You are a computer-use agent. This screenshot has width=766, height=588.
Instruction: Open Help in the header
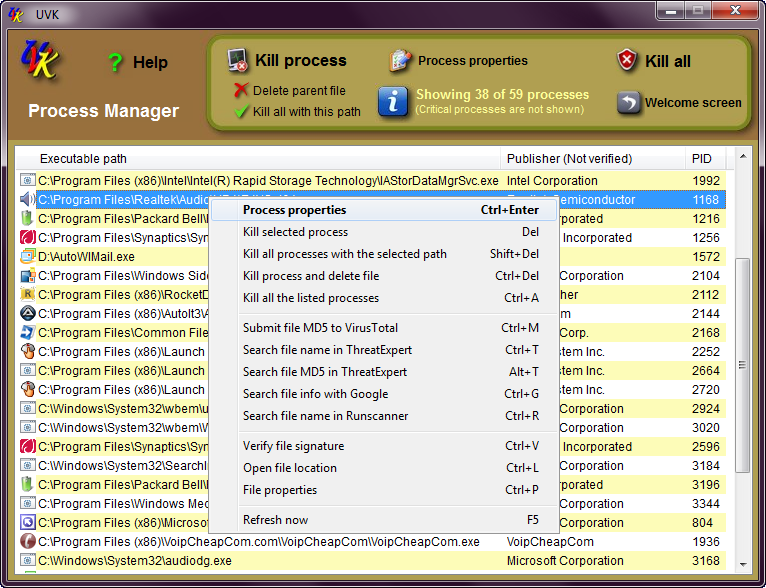click(150, 63)
